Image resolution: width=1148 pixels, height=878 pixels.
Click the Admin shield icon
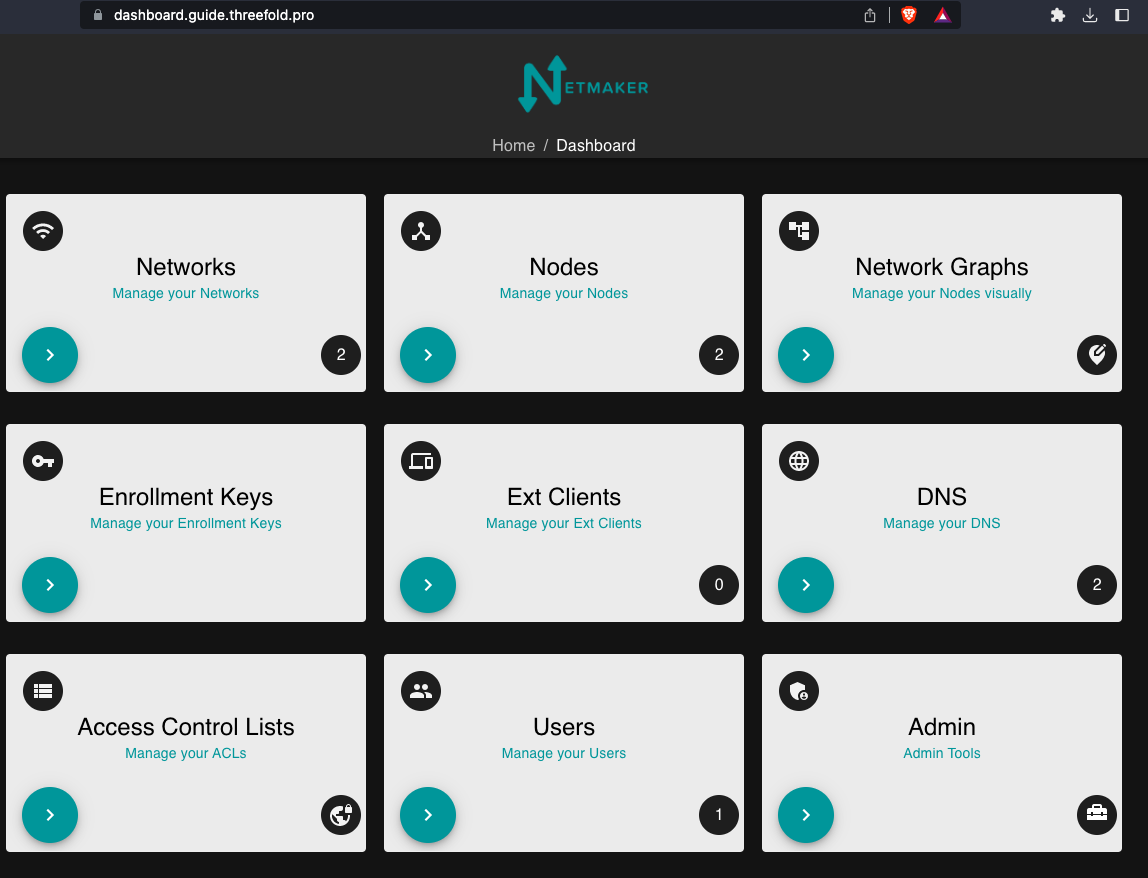(799, 691)
